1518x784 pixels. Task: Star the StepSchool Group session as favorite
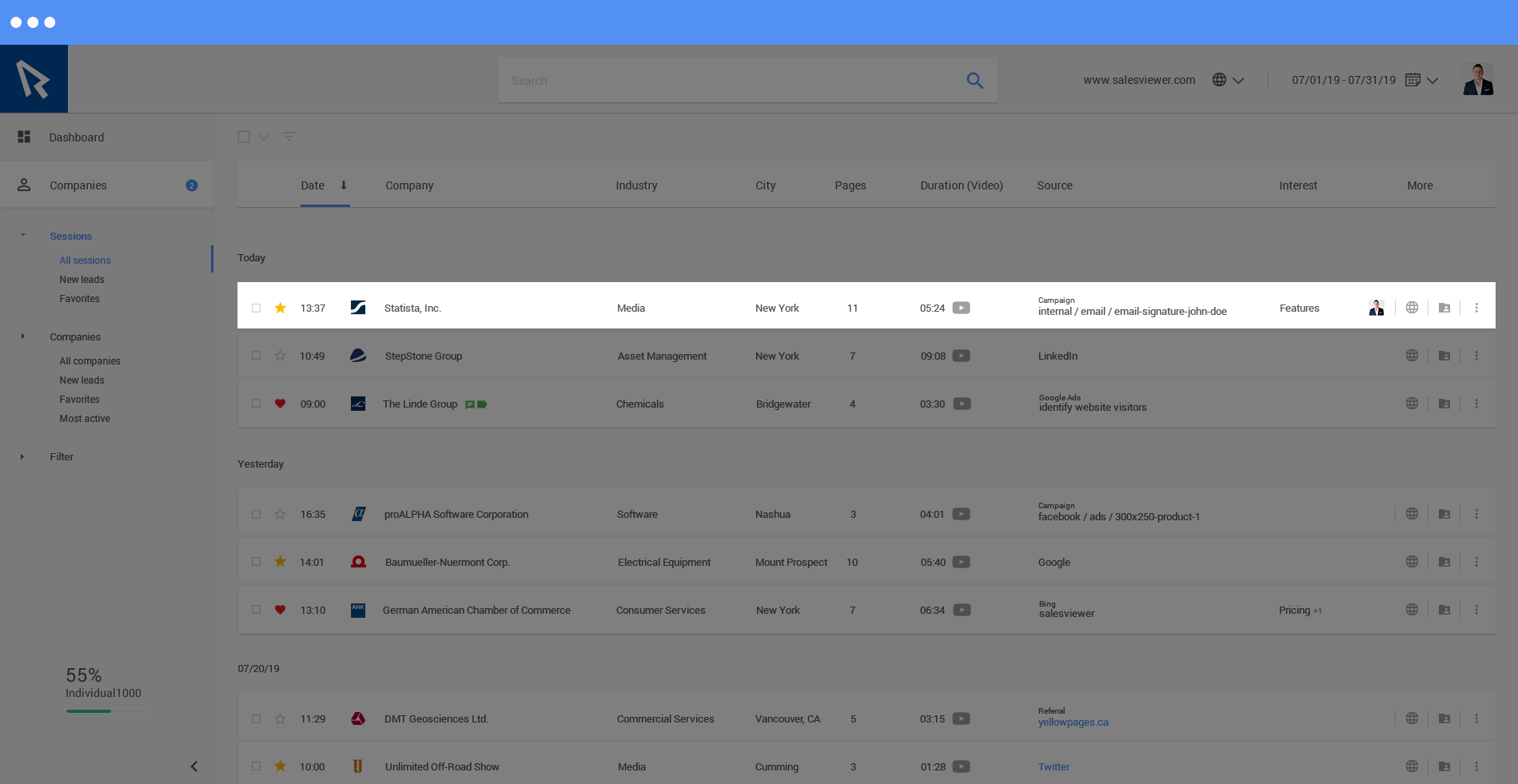280,356
